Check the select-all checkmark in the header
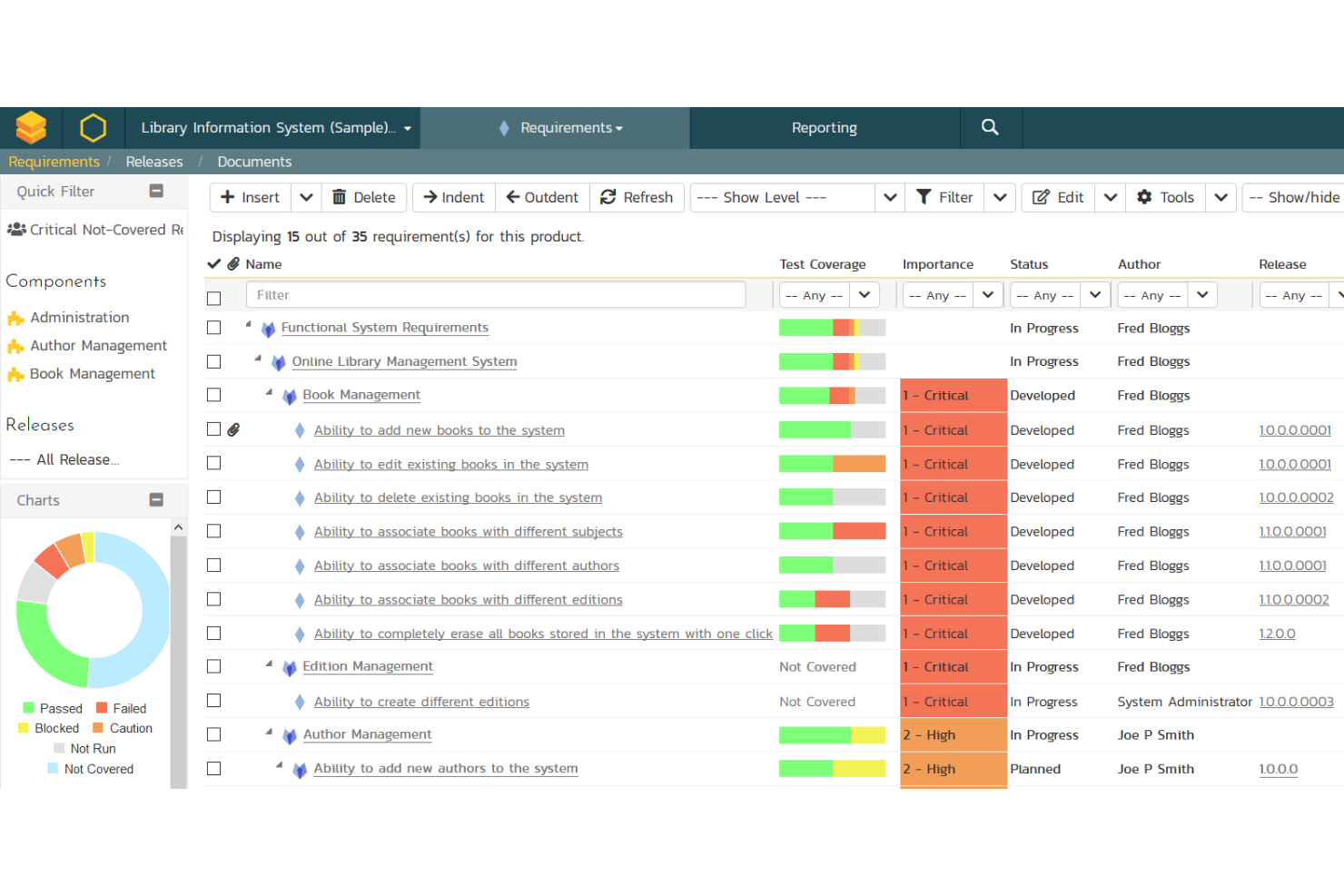The width and height of the screenshot is (1344, 896). point(214,263)
